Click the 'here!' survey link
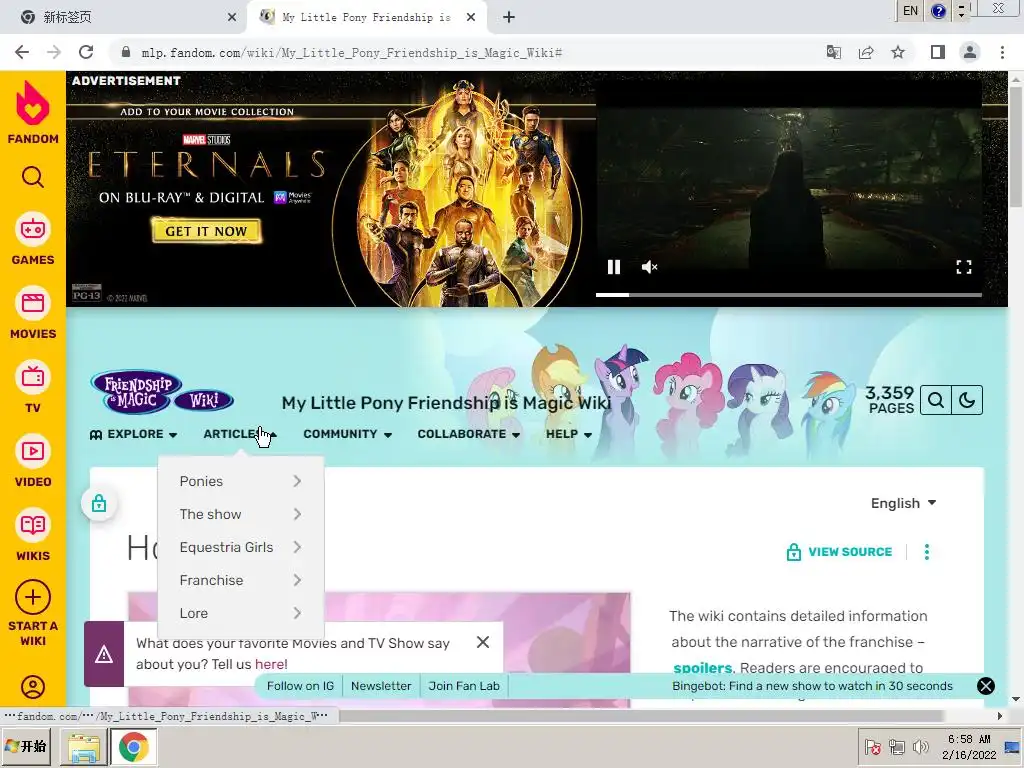The height and width of the screenshot is (768, 1024). [271, 664]
